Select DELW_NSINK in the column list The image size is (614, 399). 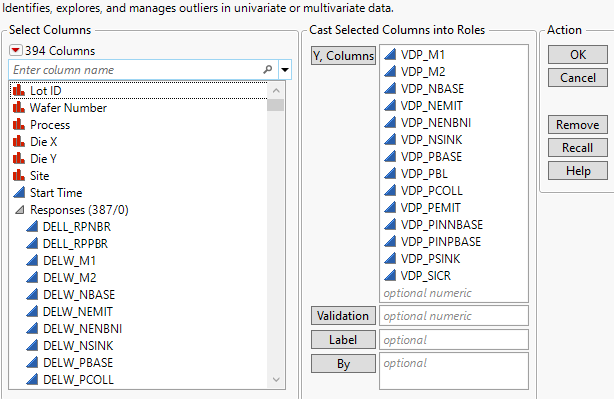pyautogui.click(x=138, y=346)
